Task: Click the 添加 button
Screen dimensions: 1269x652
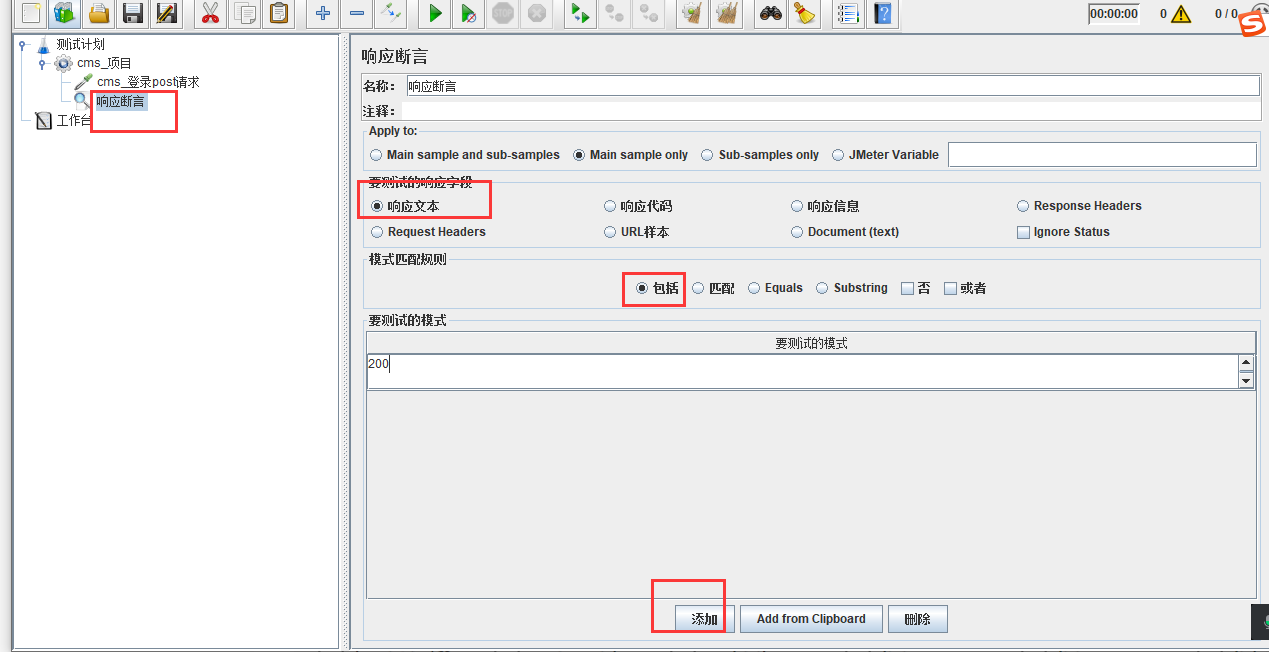Action: (705, 619)
